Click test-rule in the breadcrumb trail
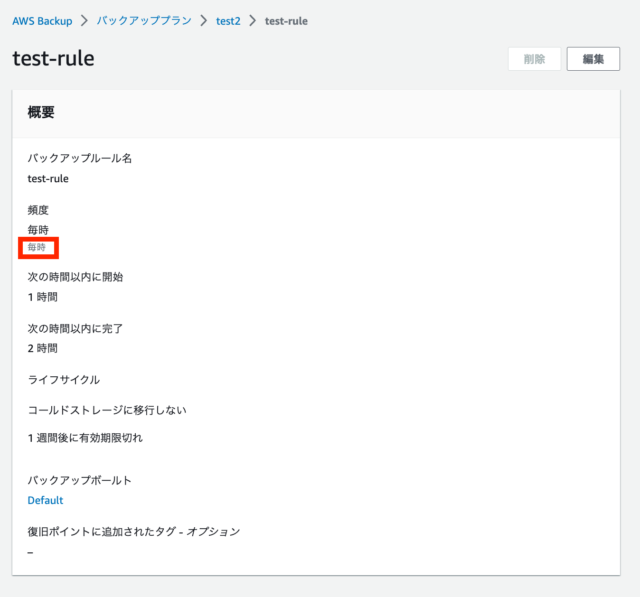The image size is (640, 597). click(x=286, y=21)
